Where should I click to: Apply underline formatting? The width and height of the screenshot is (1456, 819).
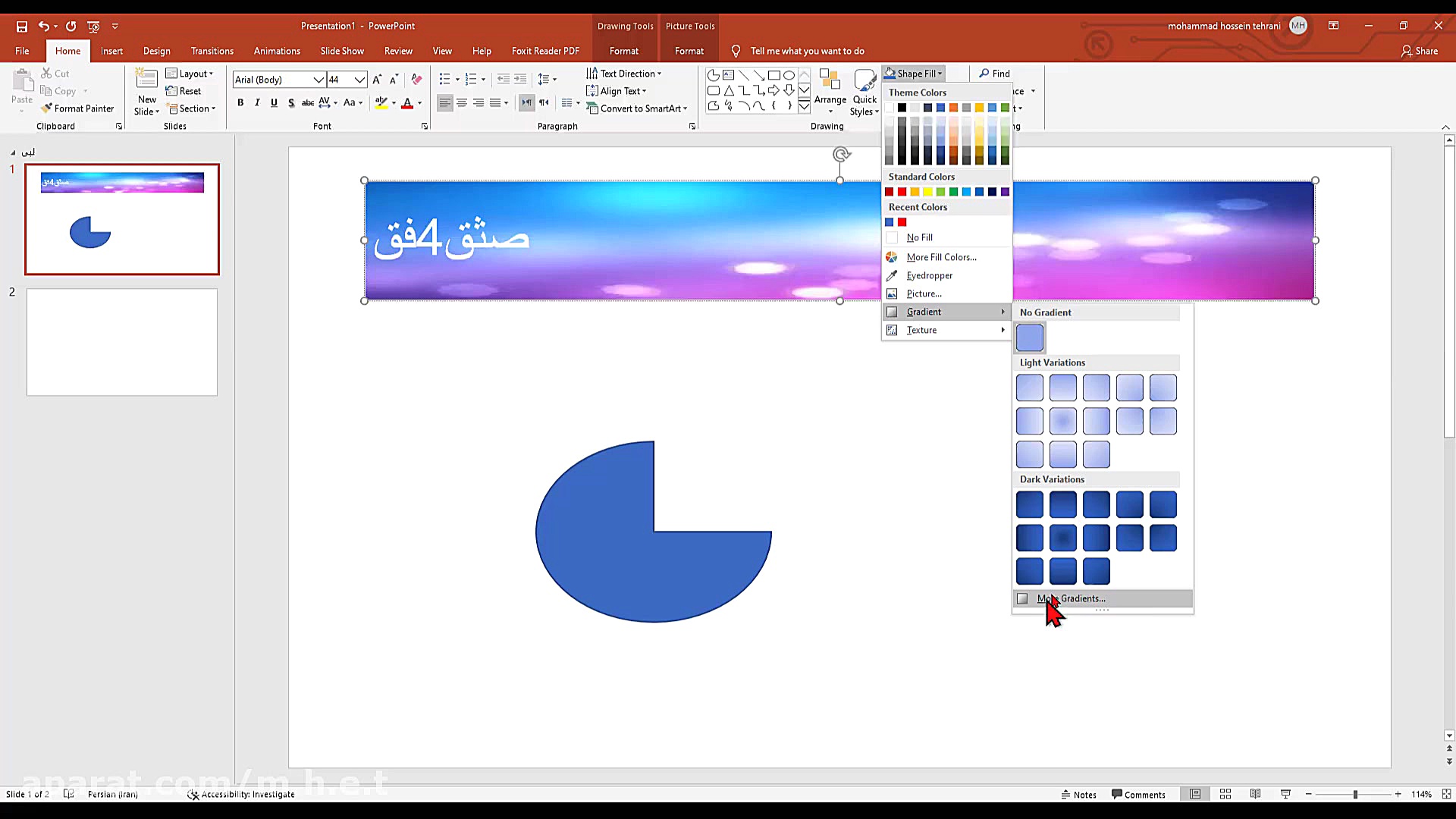click(274, 102)
